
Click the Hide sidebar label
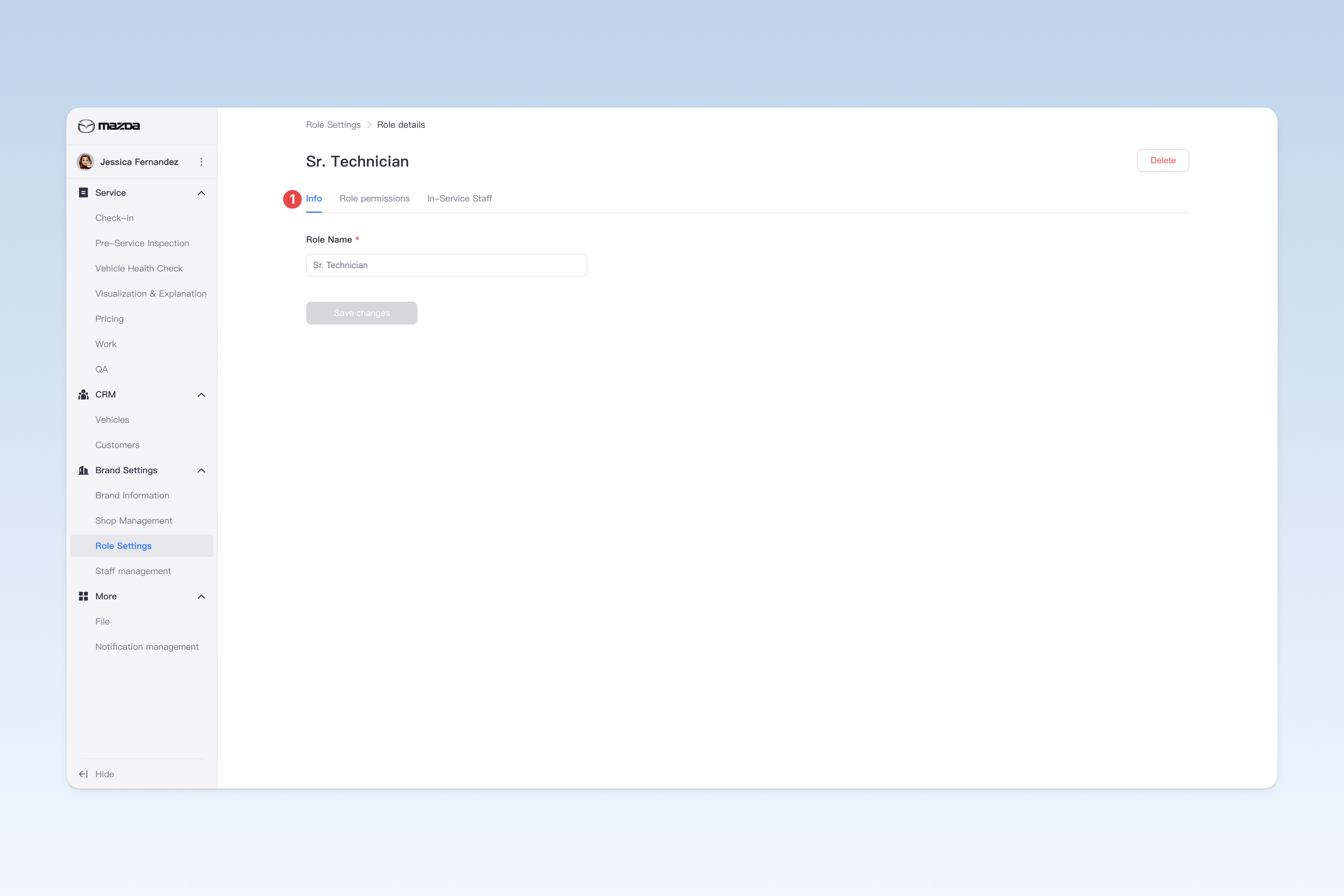pos(105,774)
